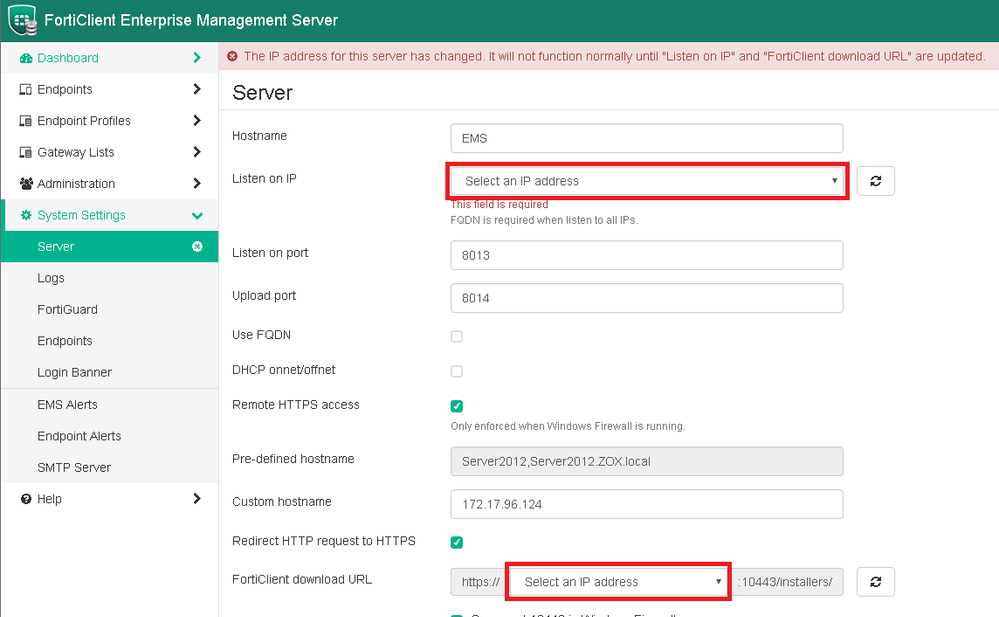The height and width of the screenshot is (617, 999).
Task: Click the Dashboard gauge icon
Action: [x=26, y=58]
